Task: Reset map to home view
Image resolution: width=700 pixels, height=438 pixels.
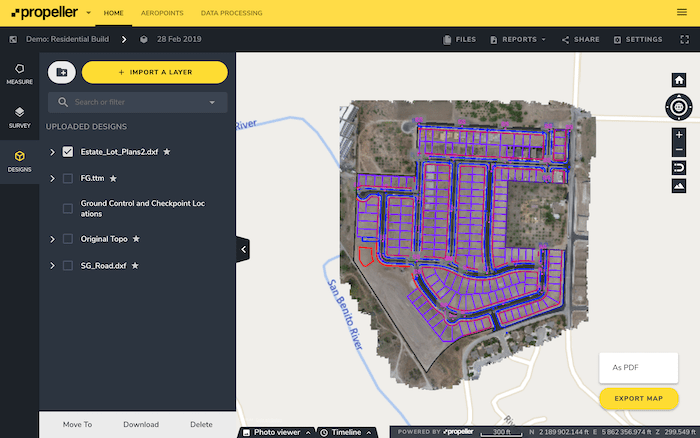Action: tap(679, 80)
